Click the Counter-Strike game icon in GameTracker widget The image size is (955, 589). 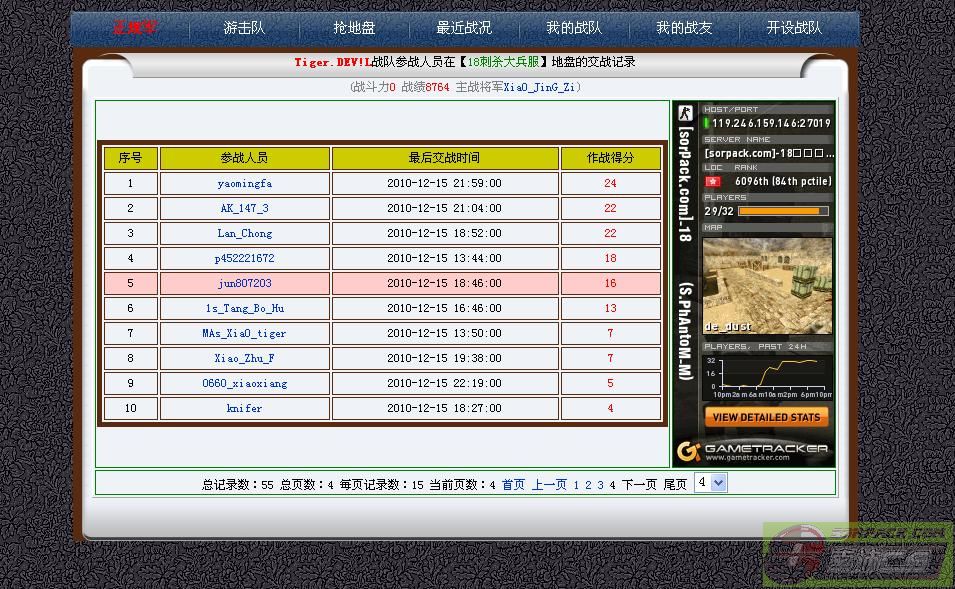pos(685,113)
